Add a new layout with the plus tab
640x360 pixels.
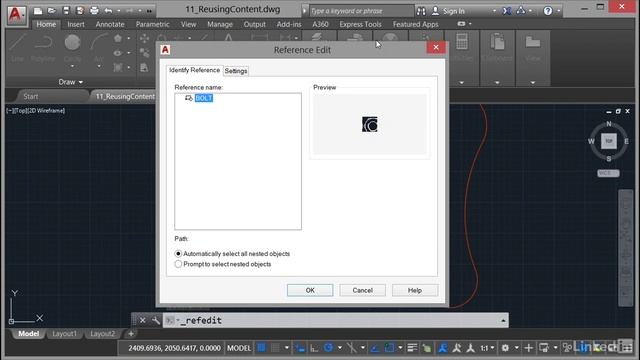point(131,334)
